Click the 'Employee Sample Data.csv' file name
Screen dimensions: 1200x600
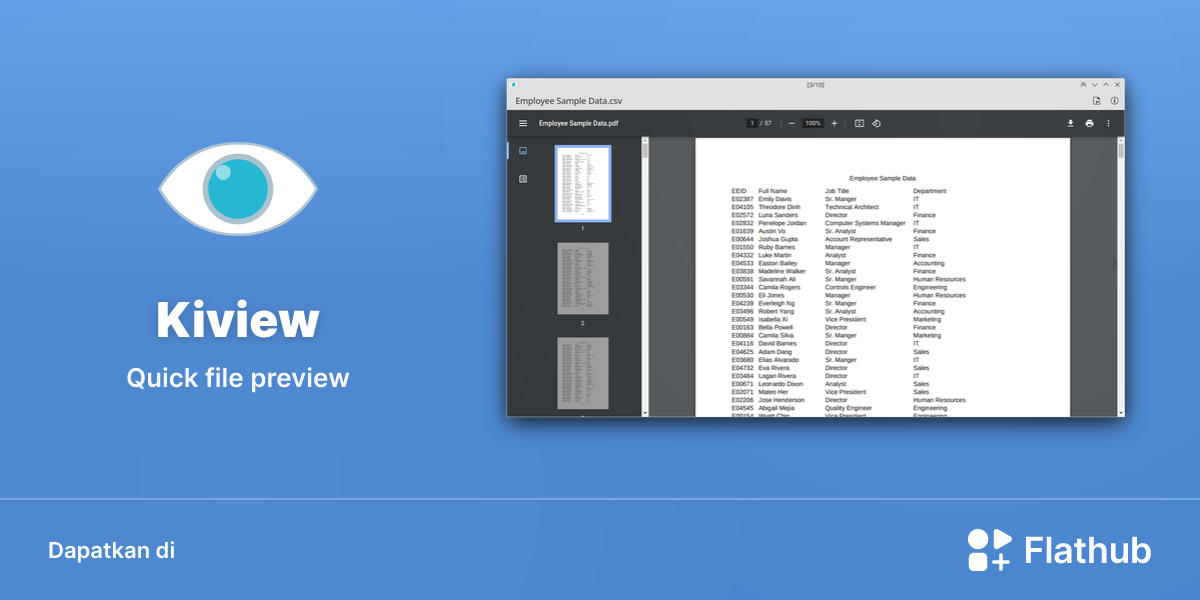tap(569, 101)
